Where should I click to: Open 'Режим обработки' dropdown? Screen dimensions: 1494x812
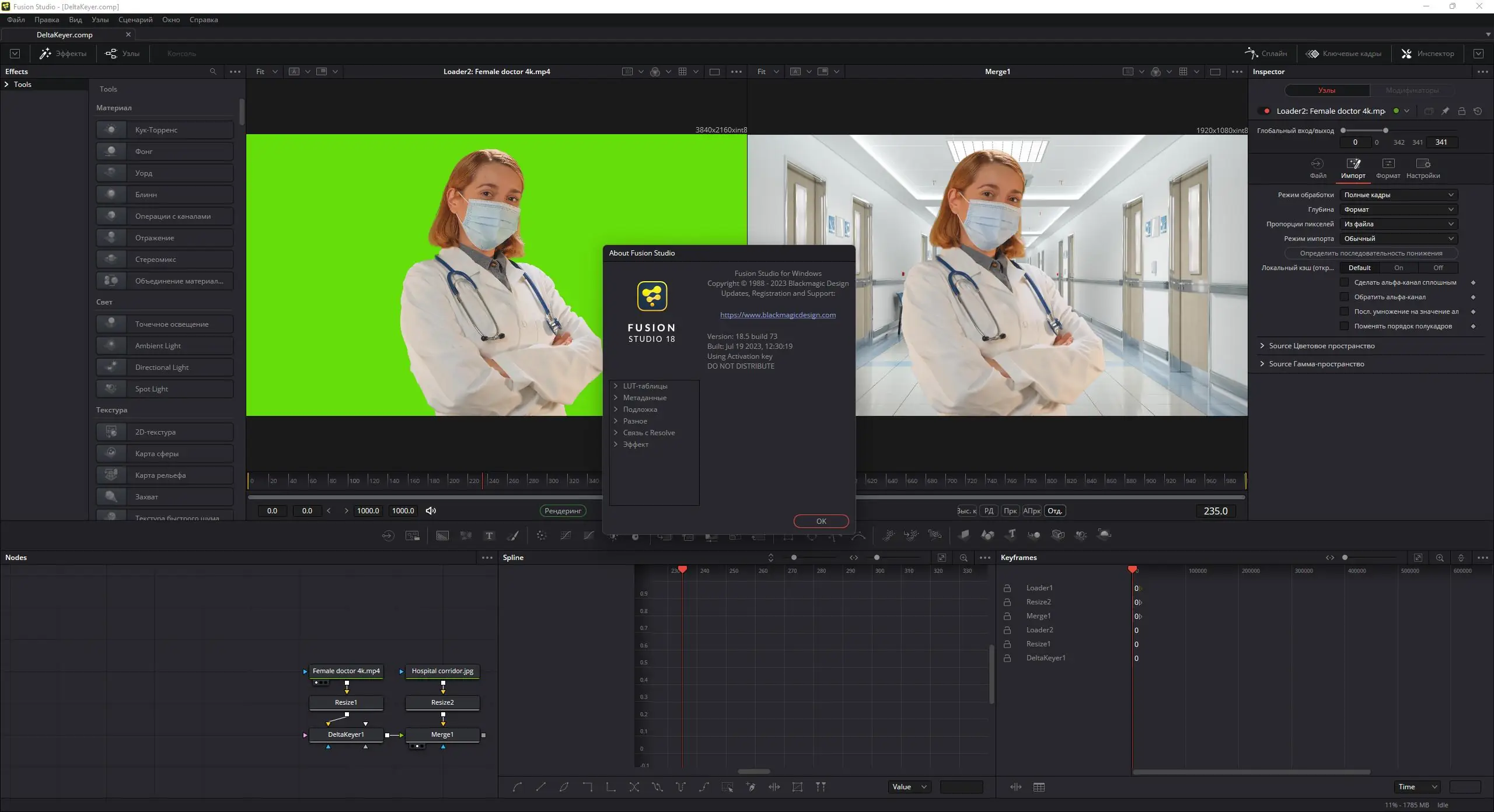point(1398,195)
